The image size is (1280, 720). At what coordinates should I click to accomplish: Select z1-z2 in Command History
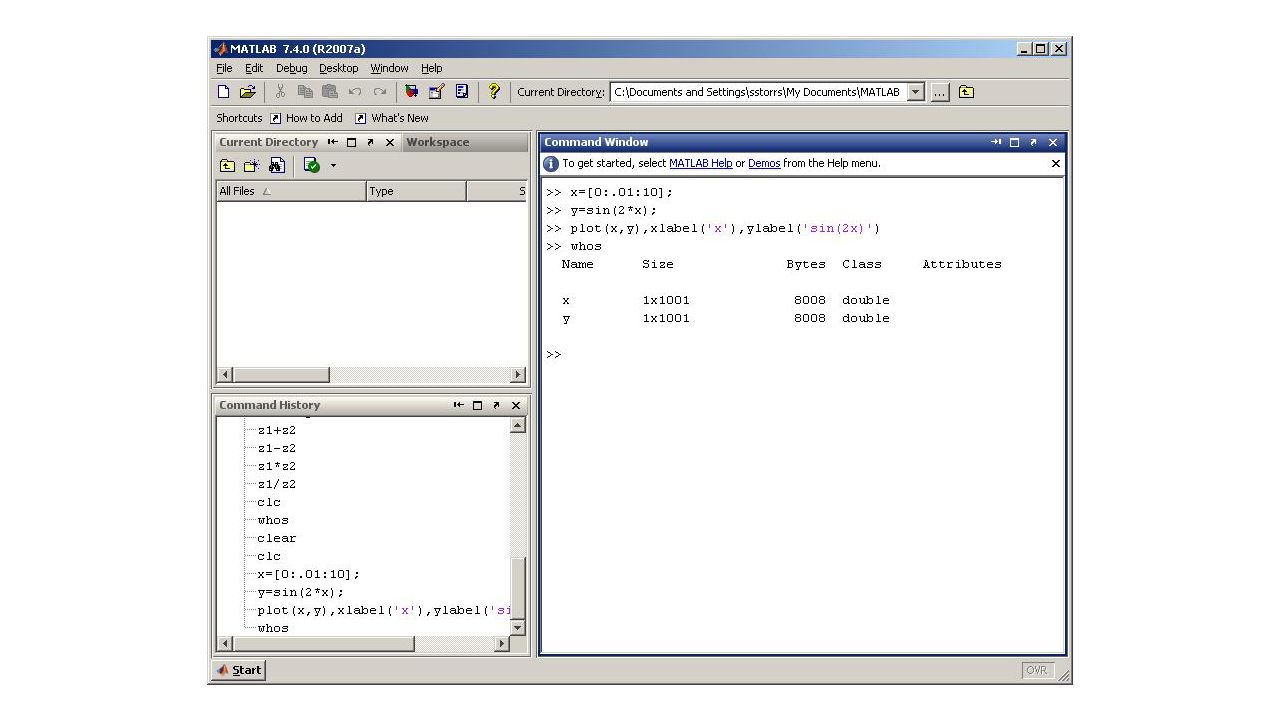(276, 448)
